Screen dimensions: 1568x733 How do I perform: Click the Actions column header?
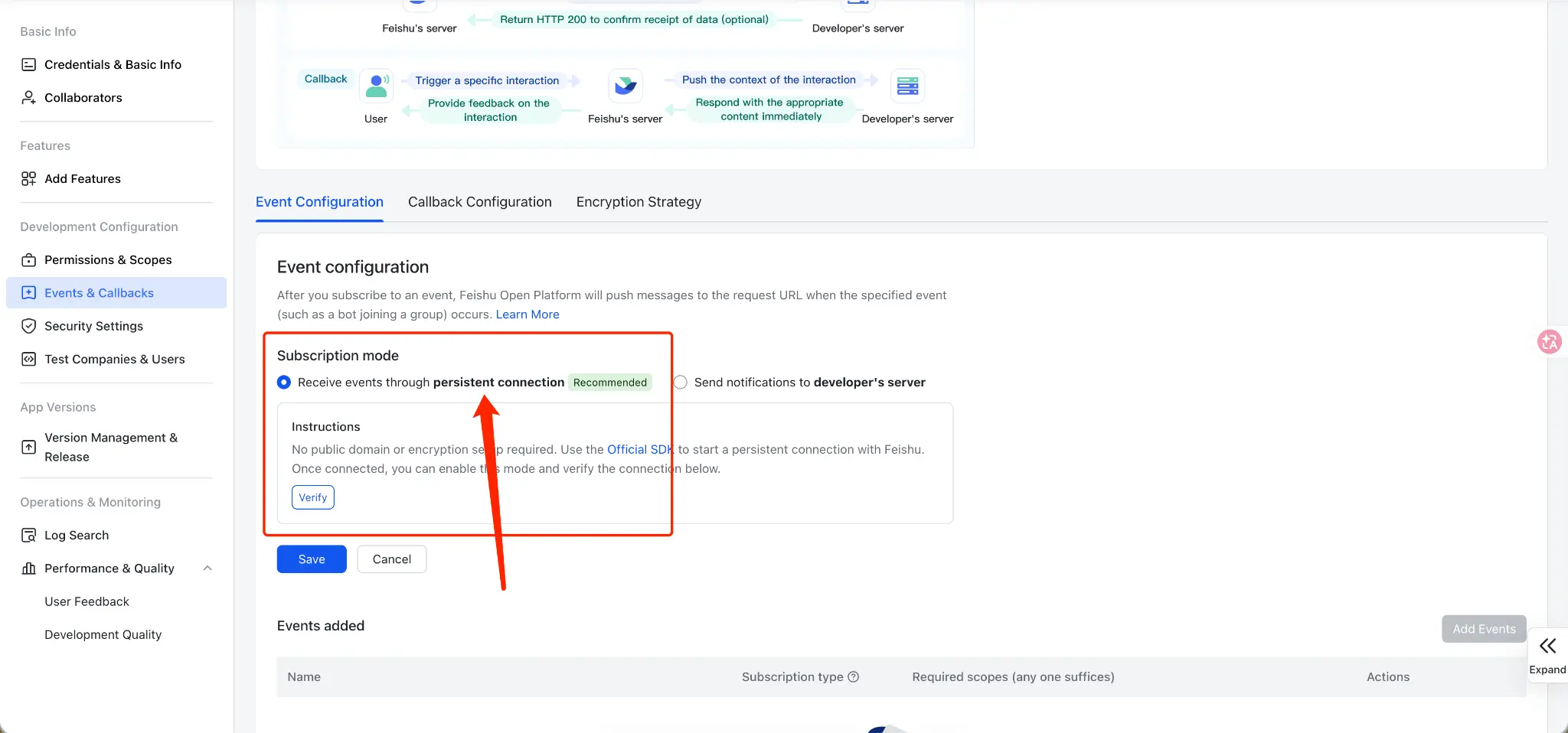[1388, 676]
